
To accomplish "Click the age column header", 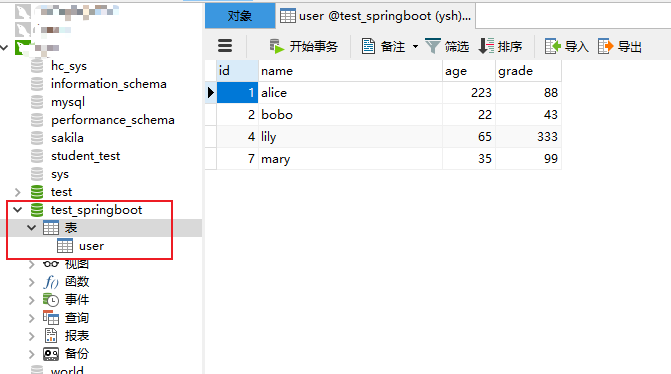I will click(x=469, y=71).
